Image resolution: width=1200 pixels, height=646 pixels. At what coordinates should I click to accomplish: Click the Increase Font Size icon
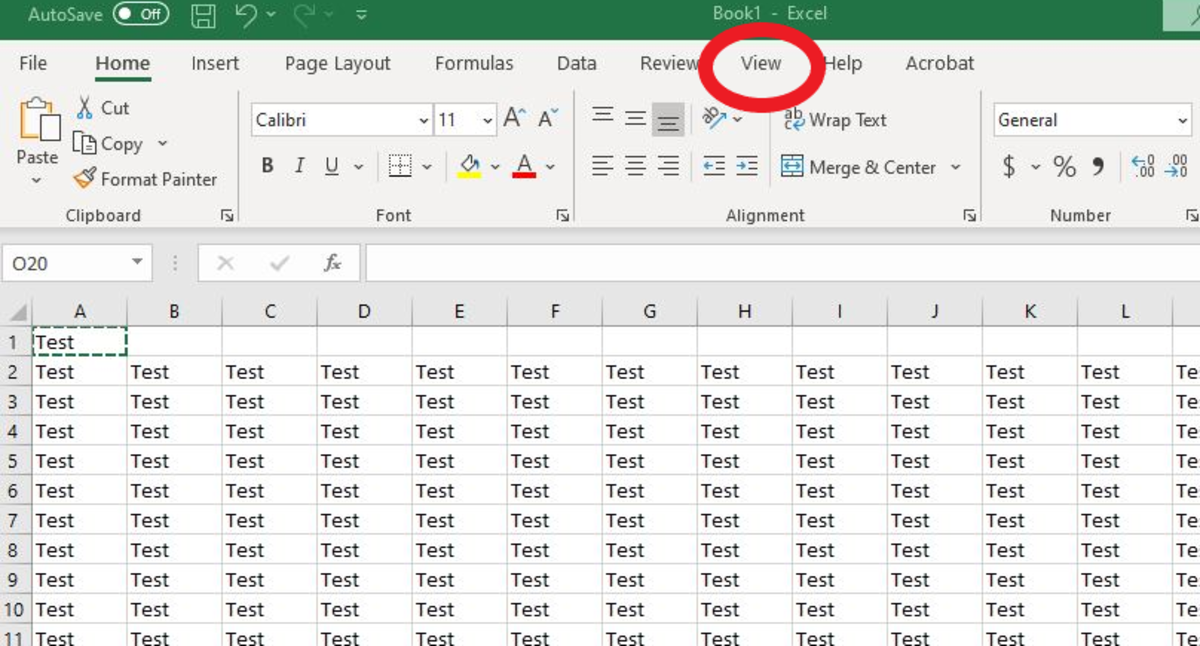514,120
